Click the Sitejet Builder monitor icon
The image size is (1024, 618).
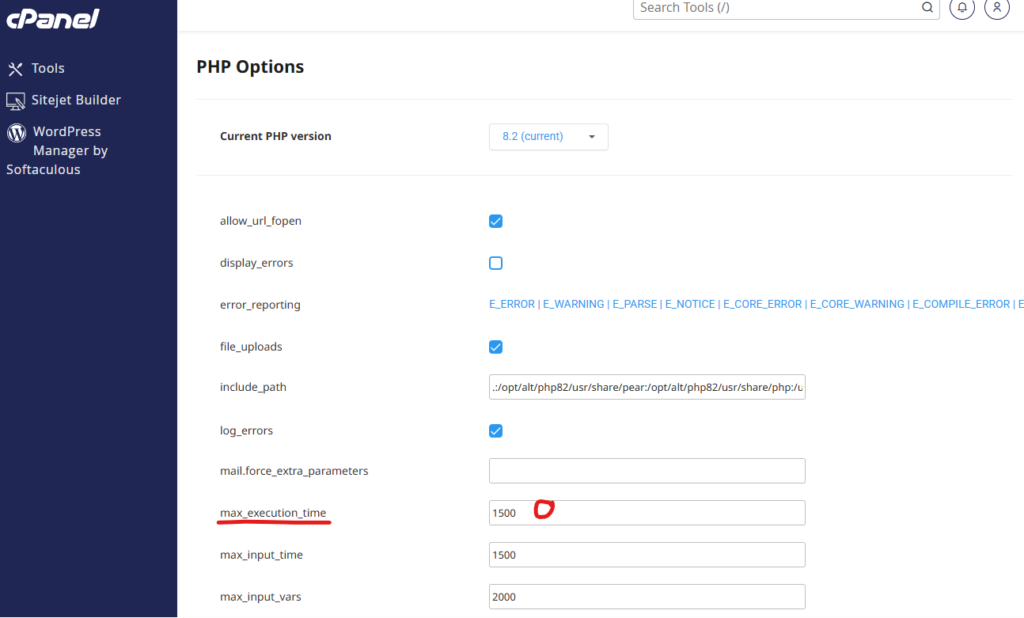tap(15, 101)
